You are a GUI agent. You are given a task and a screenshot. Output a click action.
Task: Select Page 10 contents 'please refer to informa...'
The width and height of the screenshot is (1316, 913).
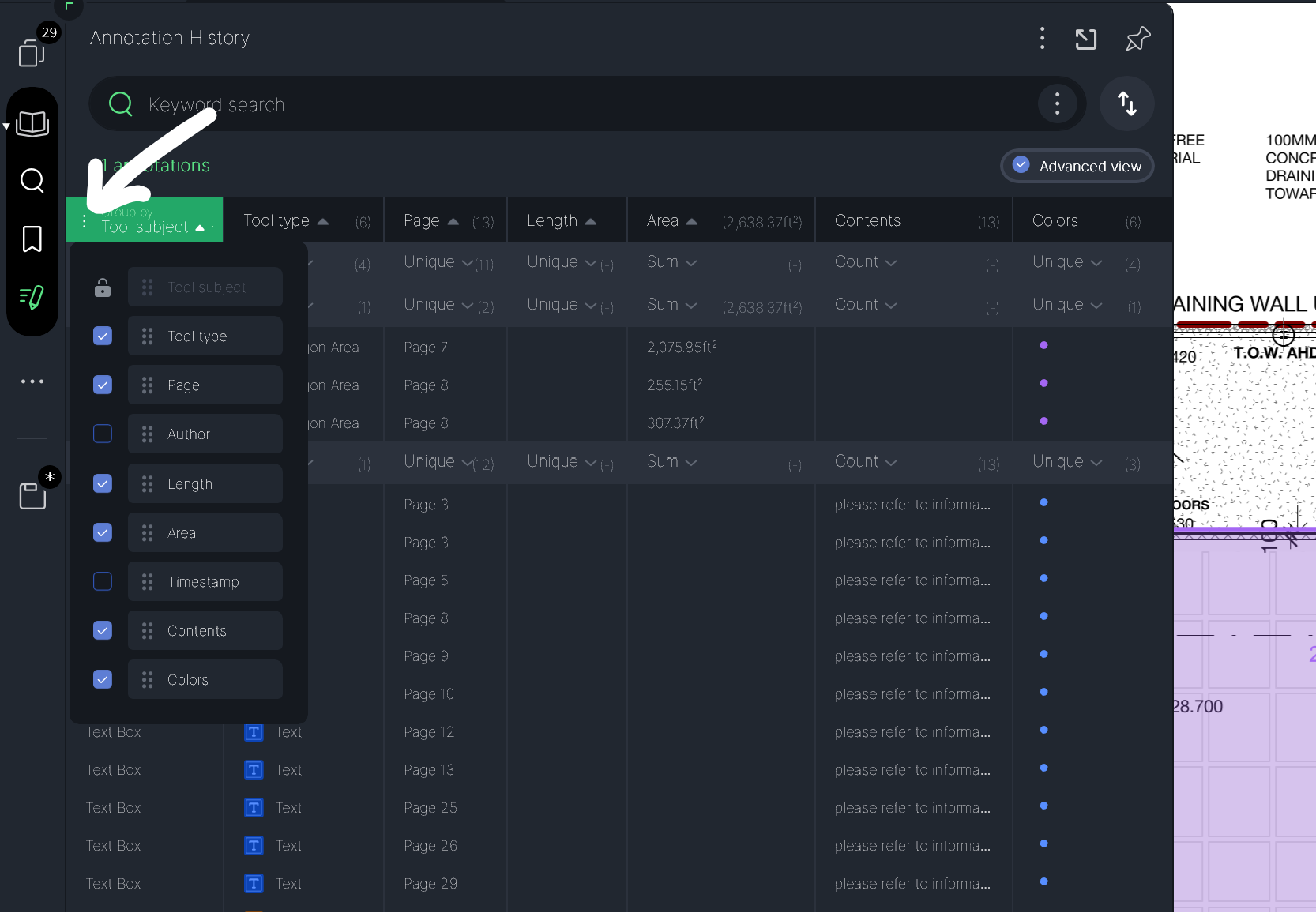point(912,694)
